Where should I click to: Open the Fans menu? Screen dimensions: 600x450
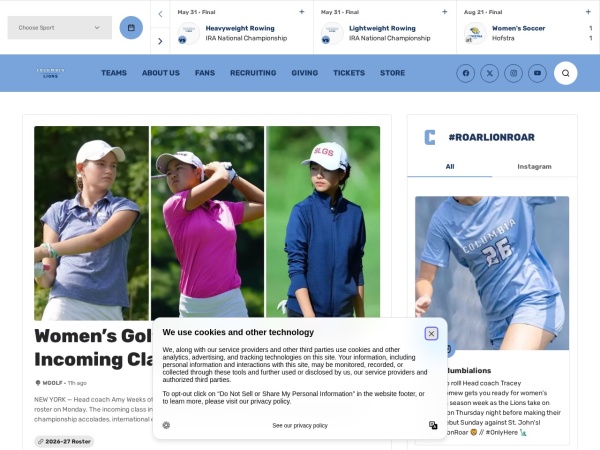205,73
